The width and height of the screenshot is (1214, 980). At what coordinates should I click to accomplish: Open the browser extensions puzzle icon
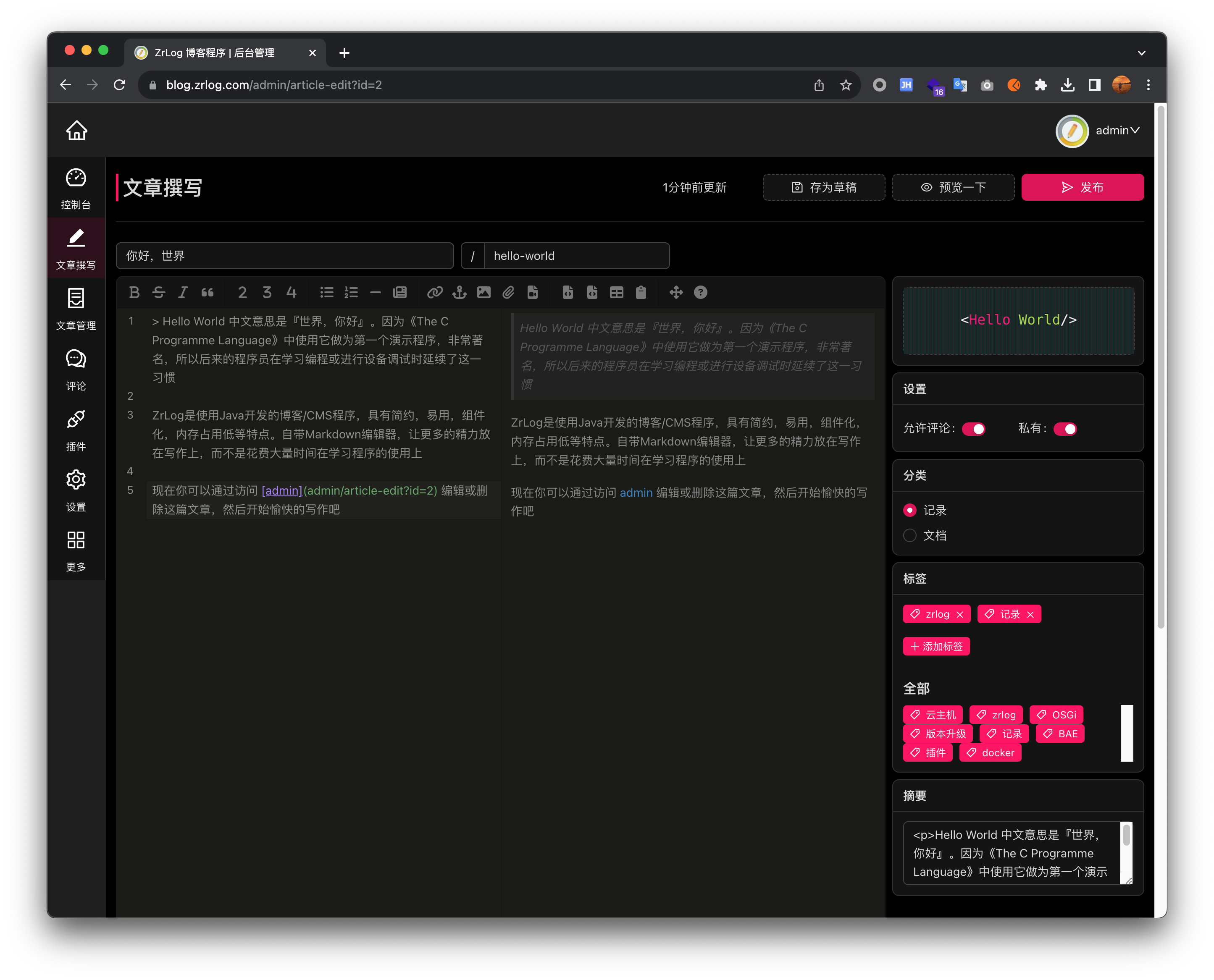coord(1040,85)
